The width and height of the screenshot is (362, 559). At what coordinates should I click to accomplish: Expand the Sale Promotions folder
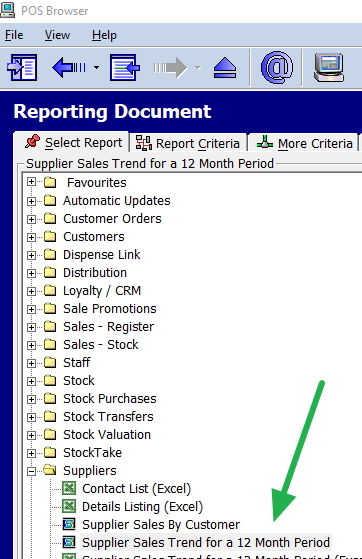(x=31, y=309)
